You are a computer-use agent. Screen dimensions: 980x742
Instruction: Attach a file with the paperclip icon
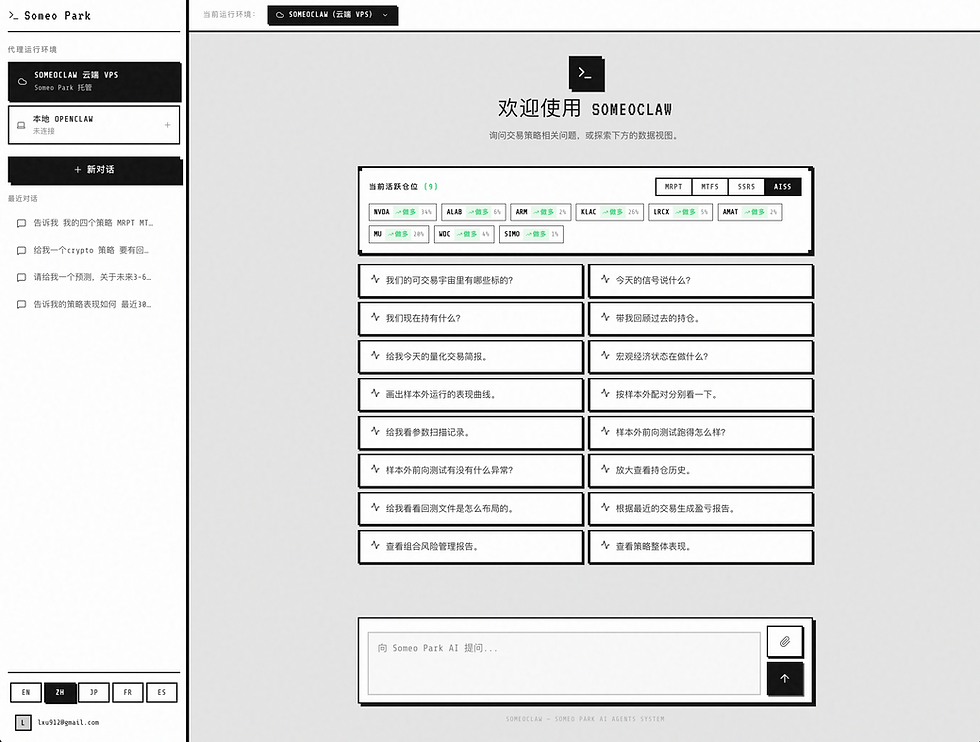click(x=784, y=642)
